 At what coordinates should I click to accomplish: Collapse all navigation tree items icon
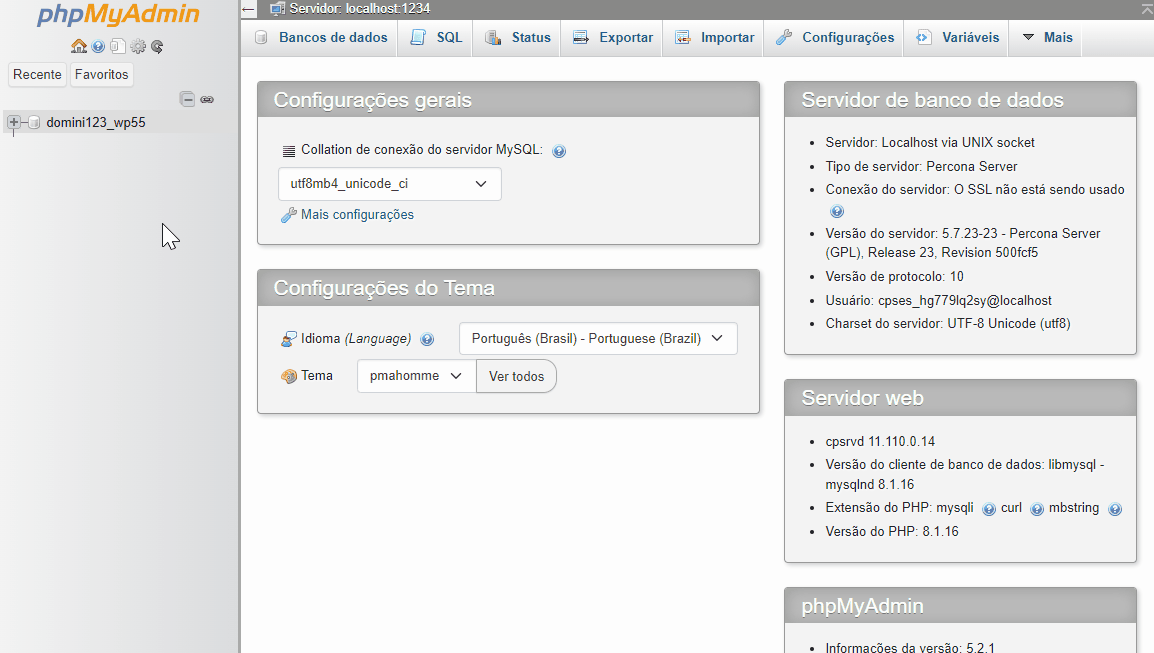[188, 99]
